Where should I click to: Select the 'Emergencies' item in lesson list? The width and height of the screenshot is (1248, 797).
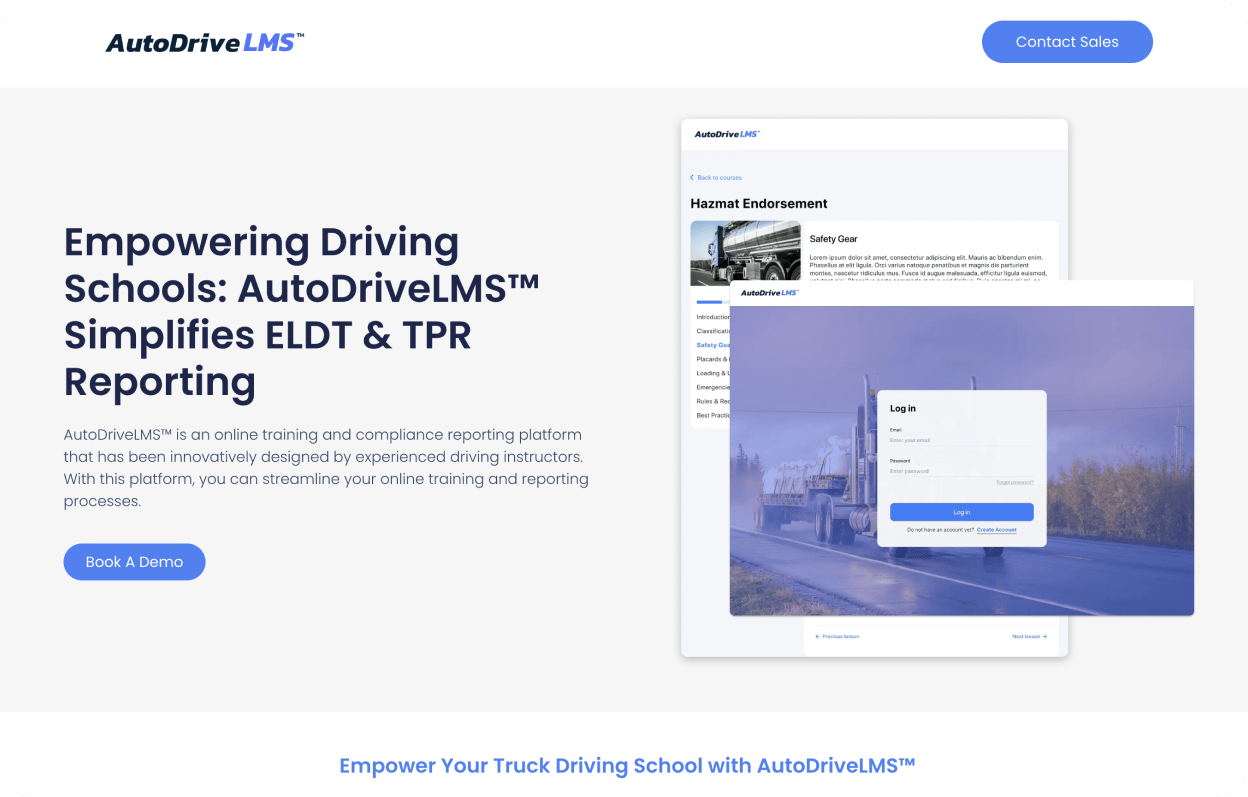click(713, 387)
